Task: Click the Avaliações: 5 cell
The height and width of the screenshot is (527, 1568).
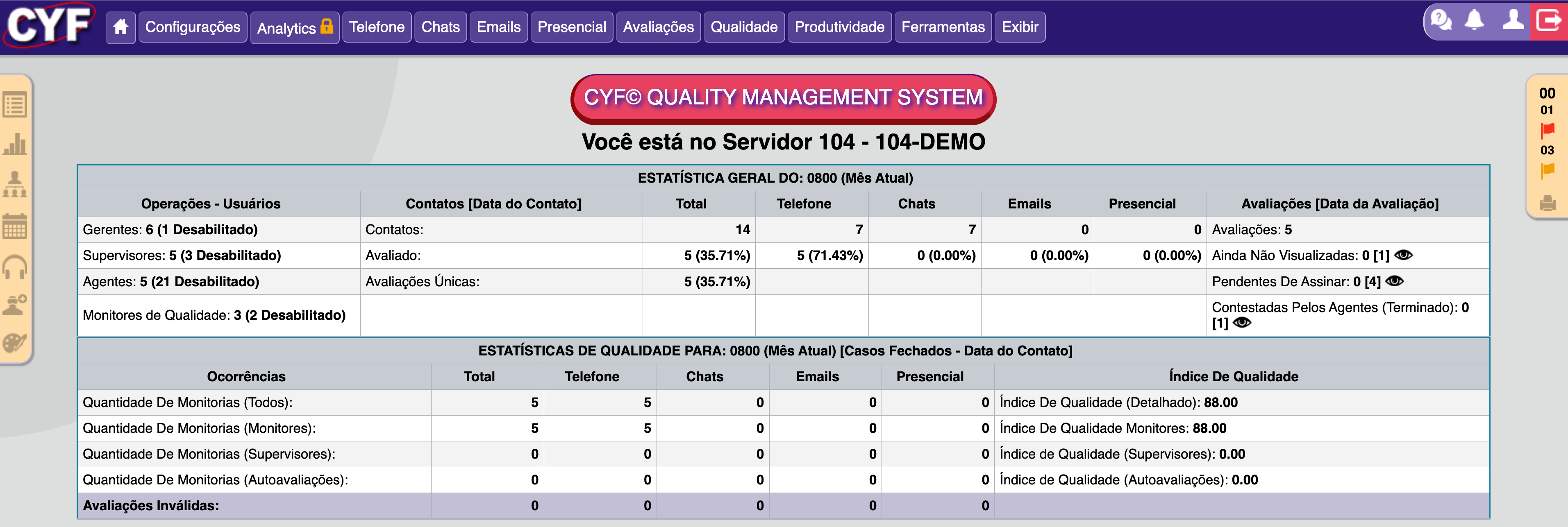Action: [1348, 230]
